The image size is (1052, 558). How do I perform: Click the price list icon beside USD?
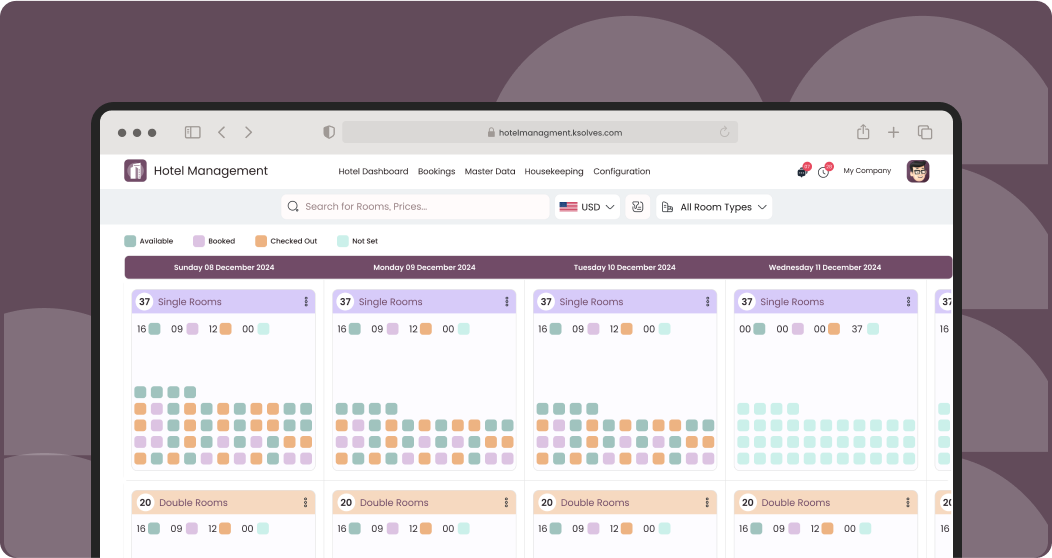click(637, 207)
